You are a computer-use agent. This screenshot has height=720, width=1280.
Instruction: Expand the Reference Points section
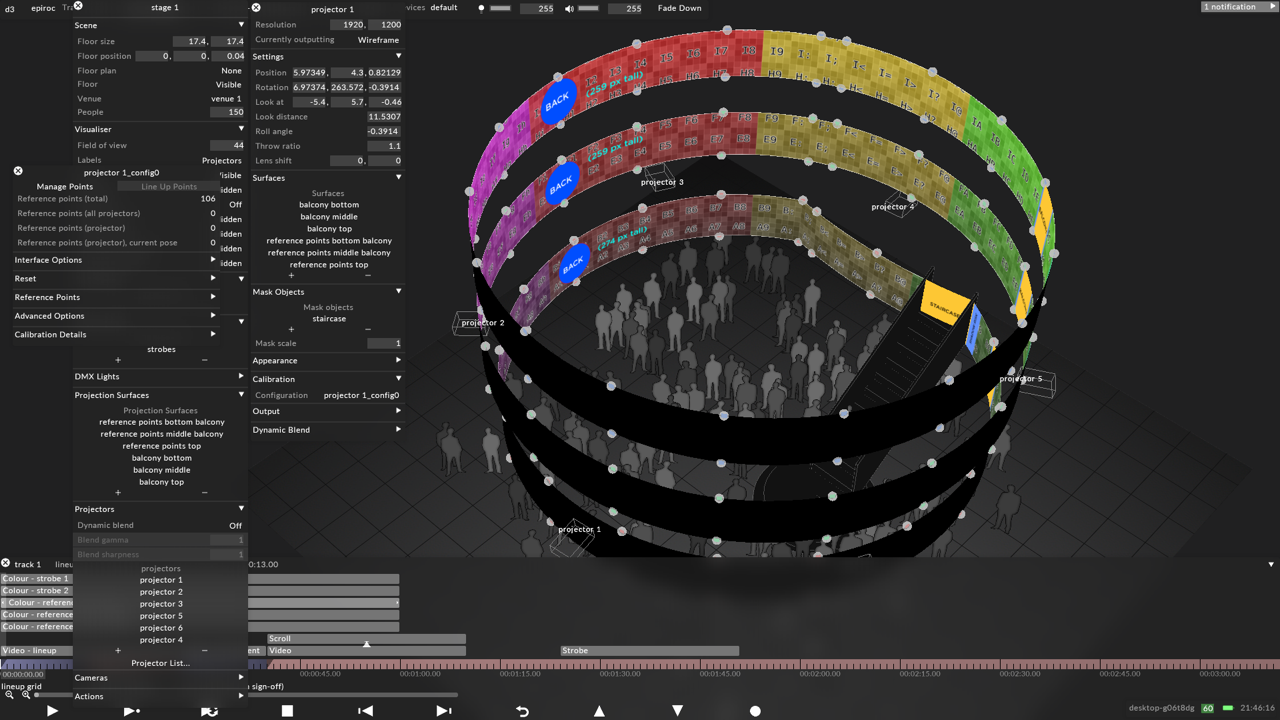tap(115, 297)
